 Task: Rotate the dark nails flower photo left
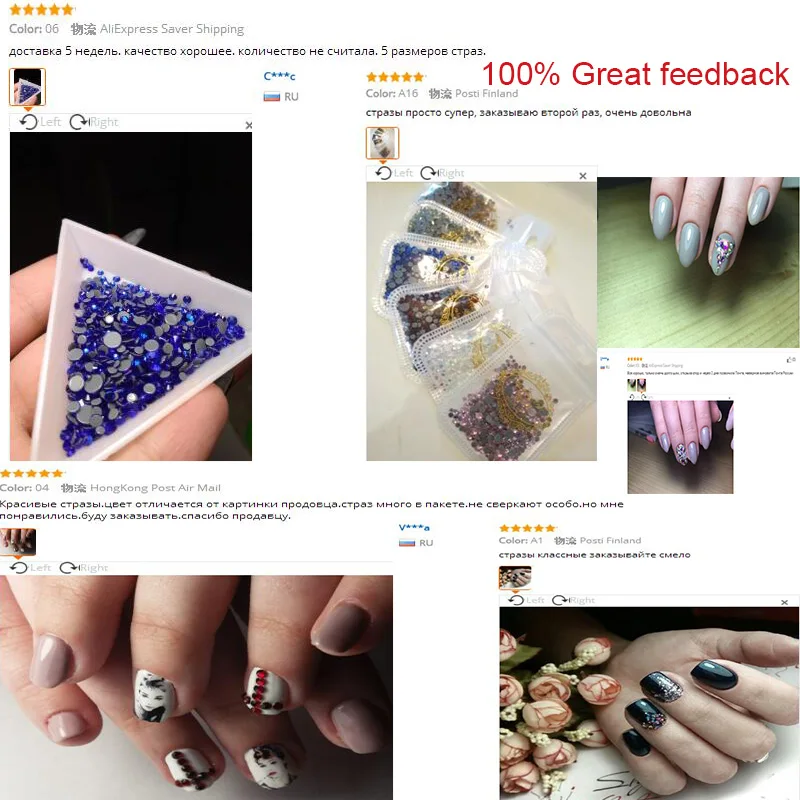pos(526,600)
